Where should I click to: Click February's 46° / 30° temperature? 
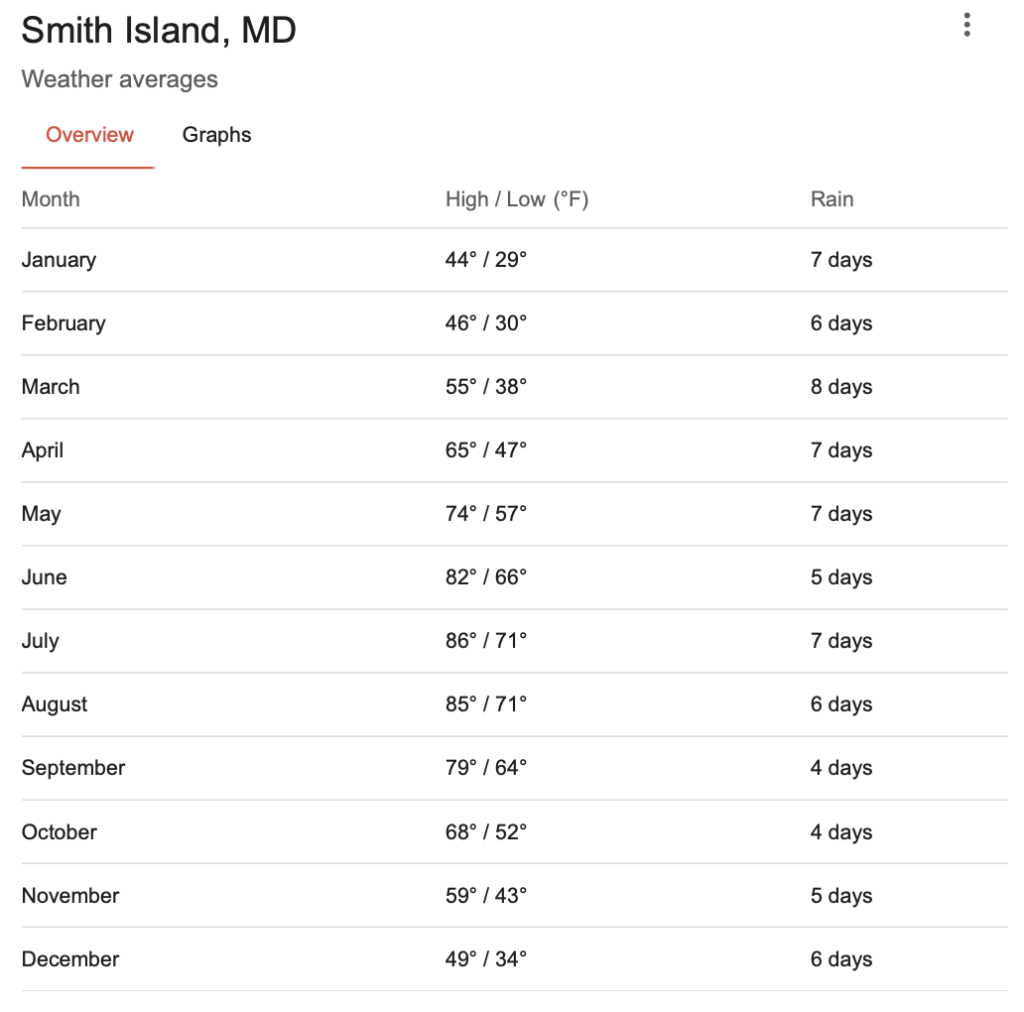tap(486, 323)
